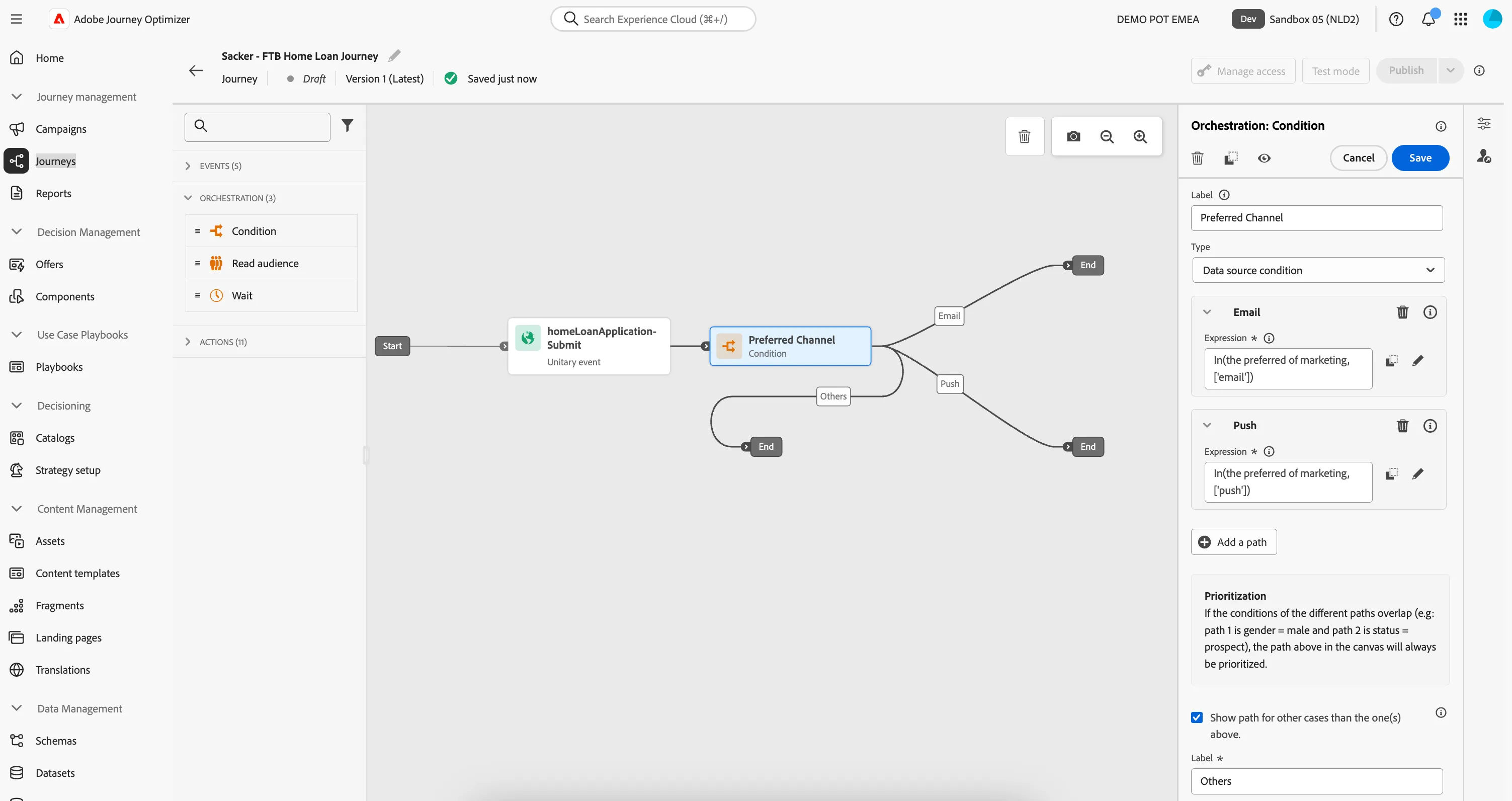Open Reports in the sidebar
Screen dimensions: 1512x801
(x=53, y=193)
